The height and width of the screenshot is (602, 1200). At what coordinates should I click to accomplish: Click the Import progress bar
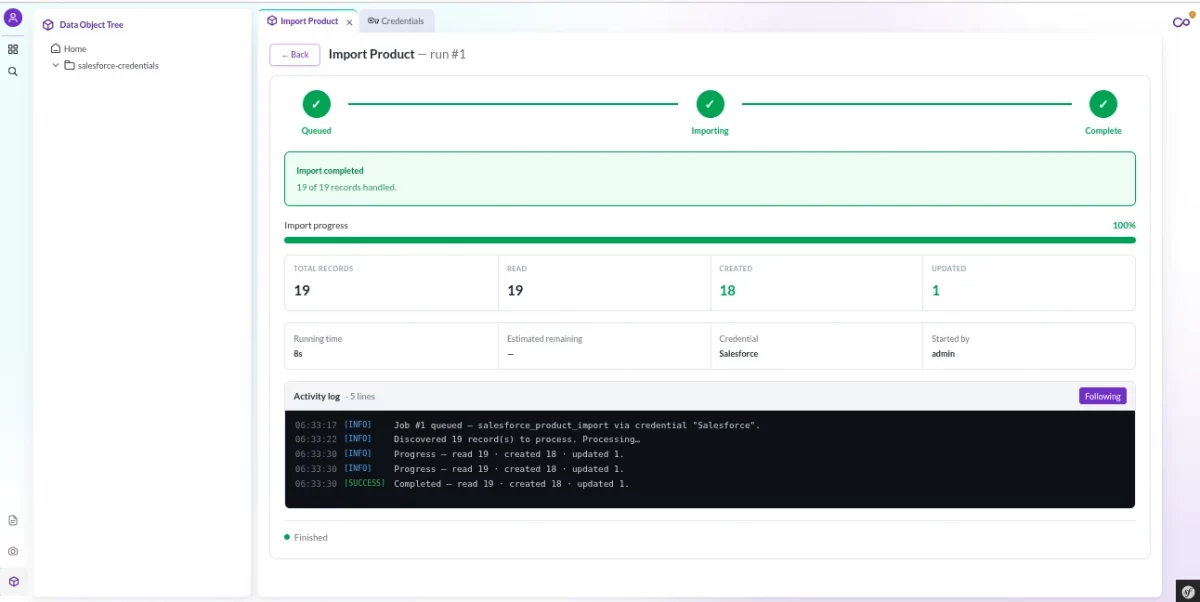710,240
